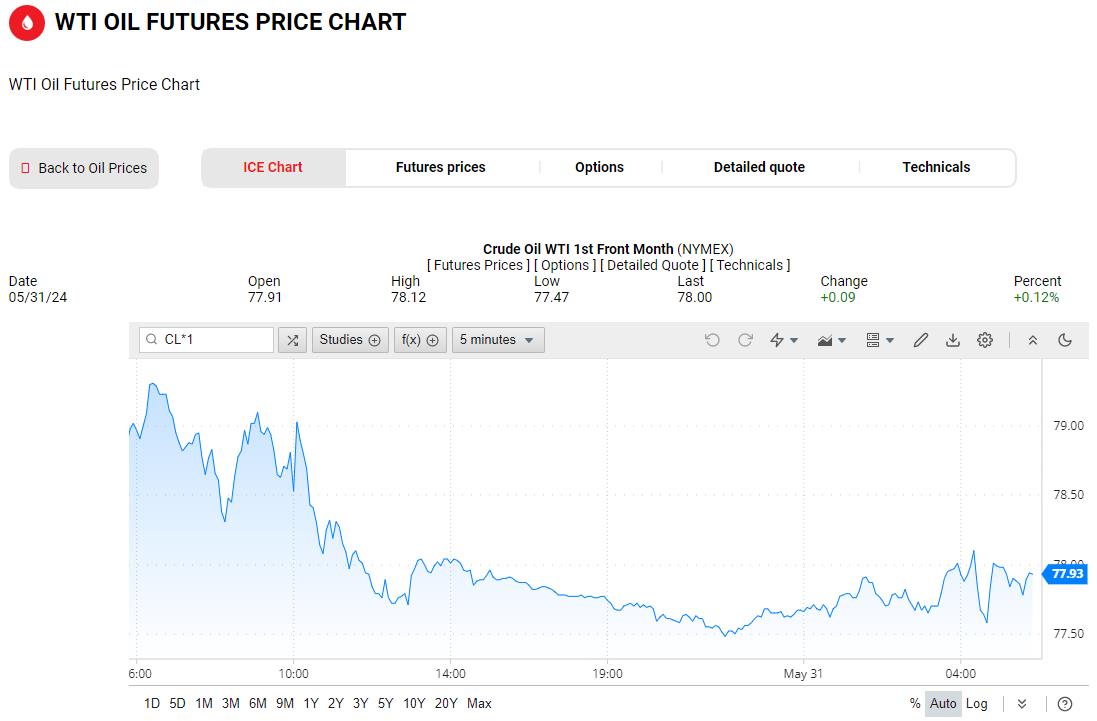Select 6M time range
Viewport: 1097px width, 721px height.
click(x=258, y=704)
